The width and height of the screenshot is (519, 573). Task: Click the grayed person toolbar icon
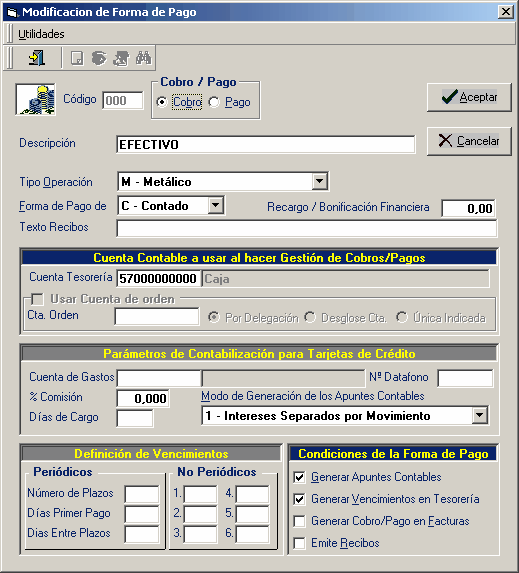click(121, 58)
